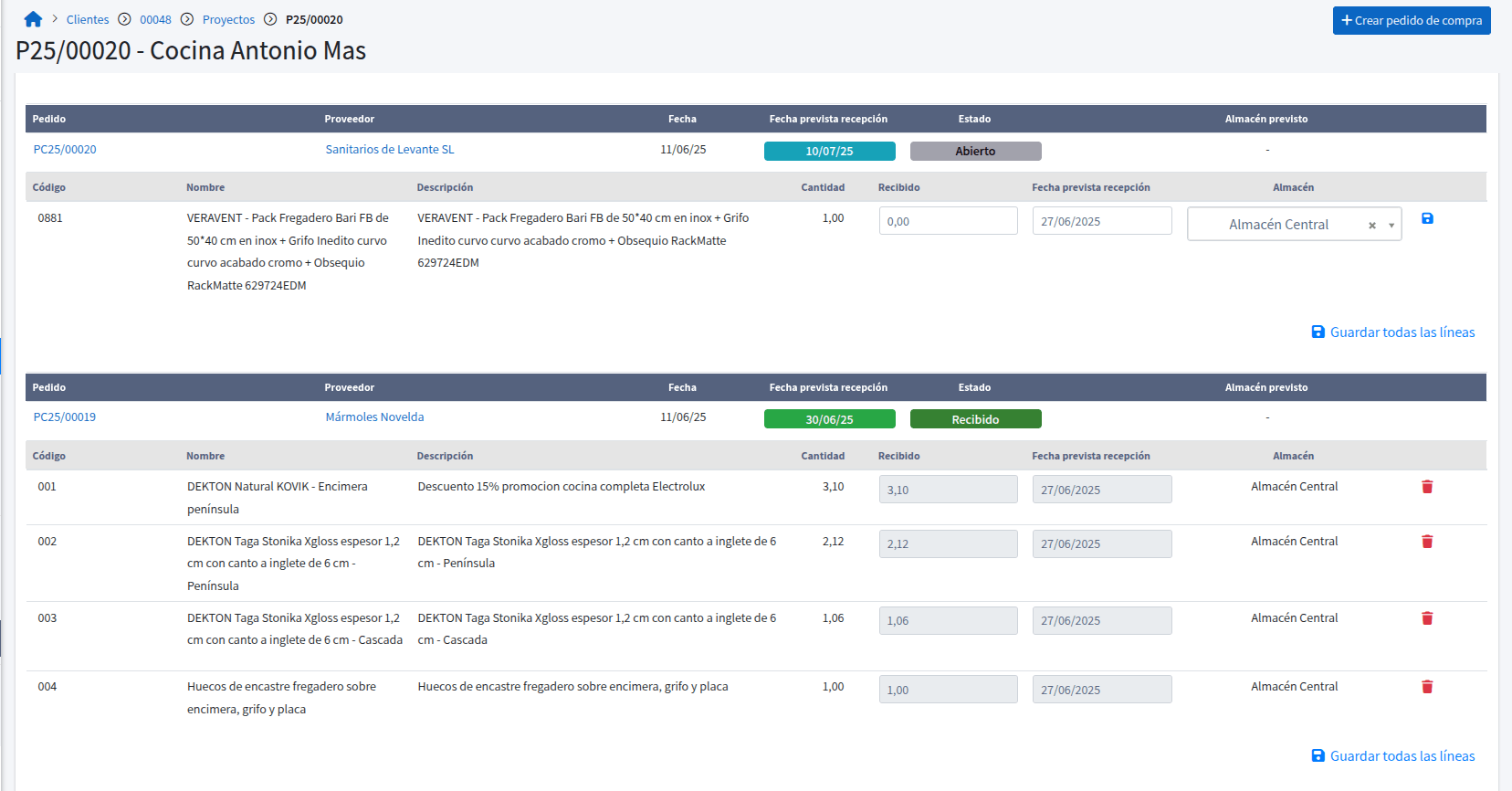
Task: Open client 00048 breadcrumb
Action: [x=155, y=19]
